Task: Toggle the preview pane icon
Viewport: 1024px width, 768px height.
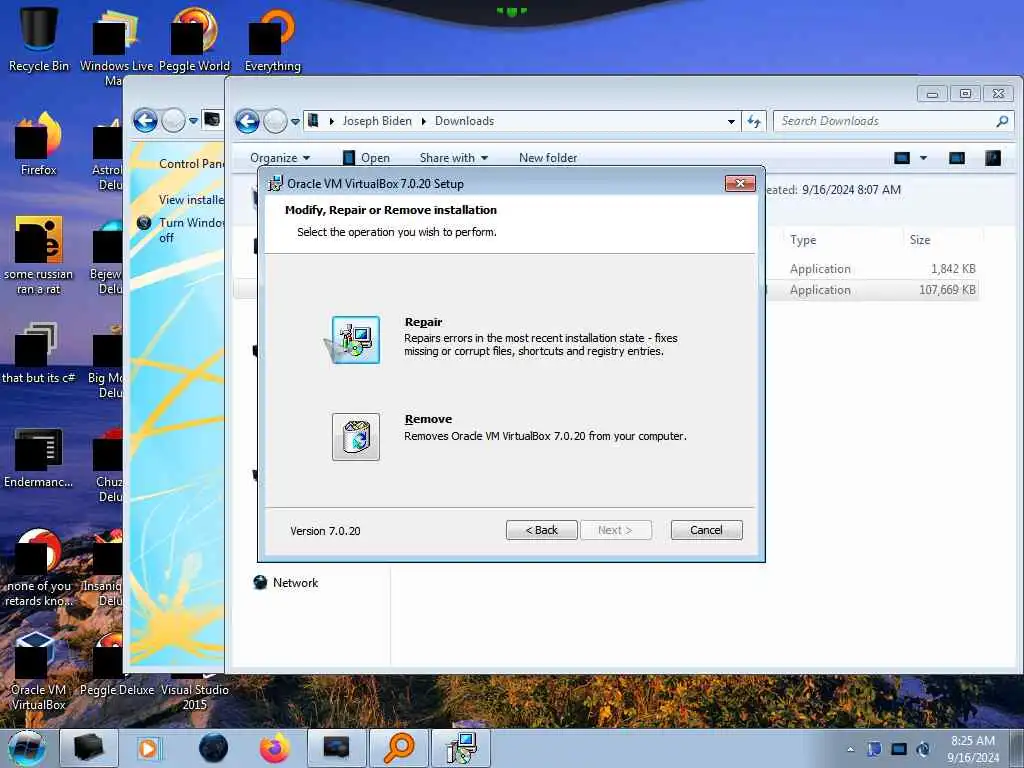Action: [x=957, y=158]
